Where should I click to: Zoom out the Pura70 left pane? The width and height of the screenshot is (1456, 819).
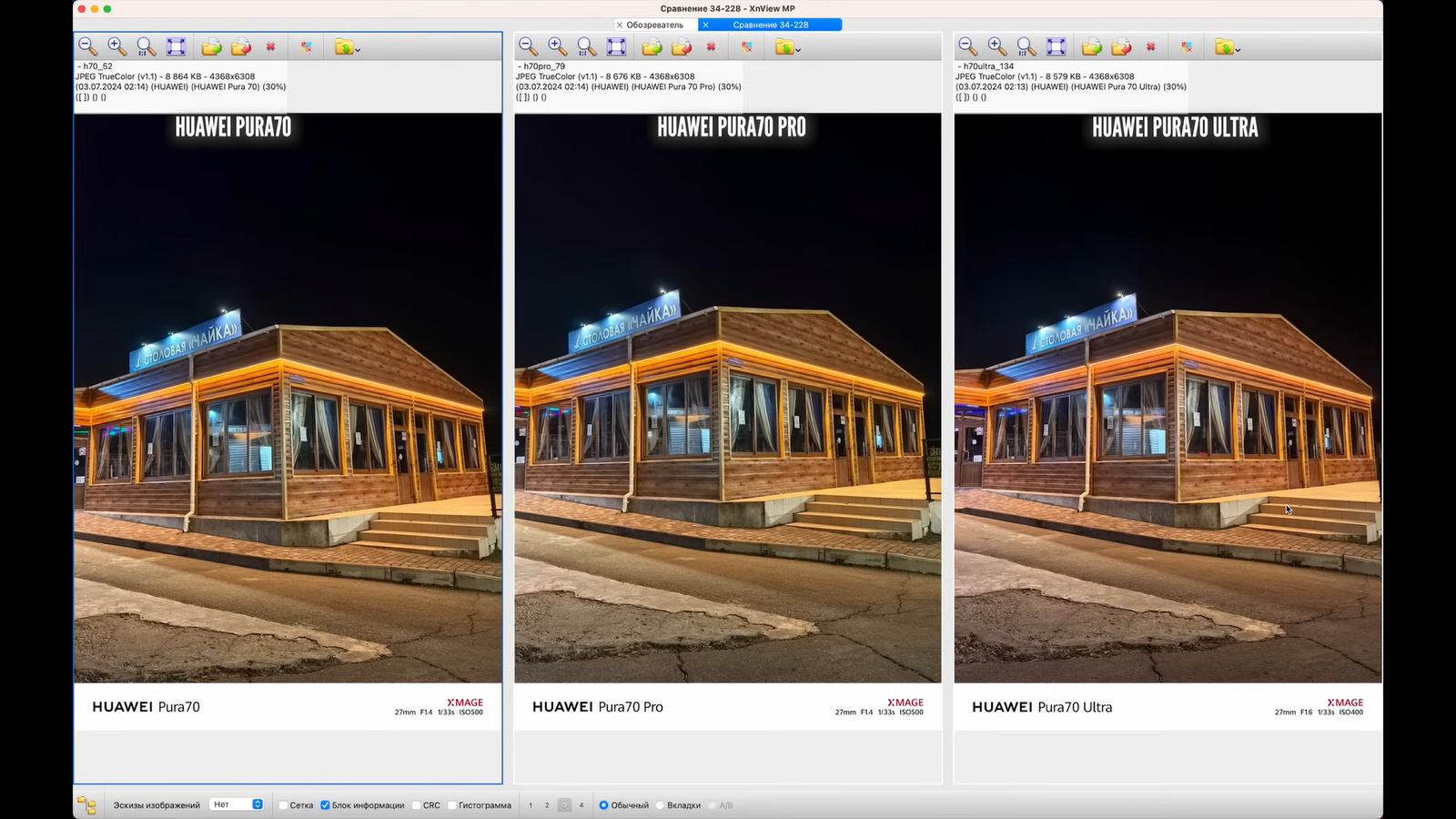point(87,46)
